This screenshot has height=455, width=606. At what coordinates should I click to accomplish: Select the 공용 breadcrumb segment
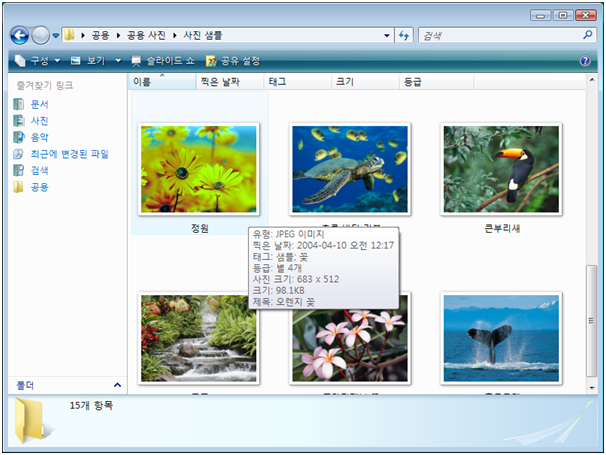(x=100, y=36)
